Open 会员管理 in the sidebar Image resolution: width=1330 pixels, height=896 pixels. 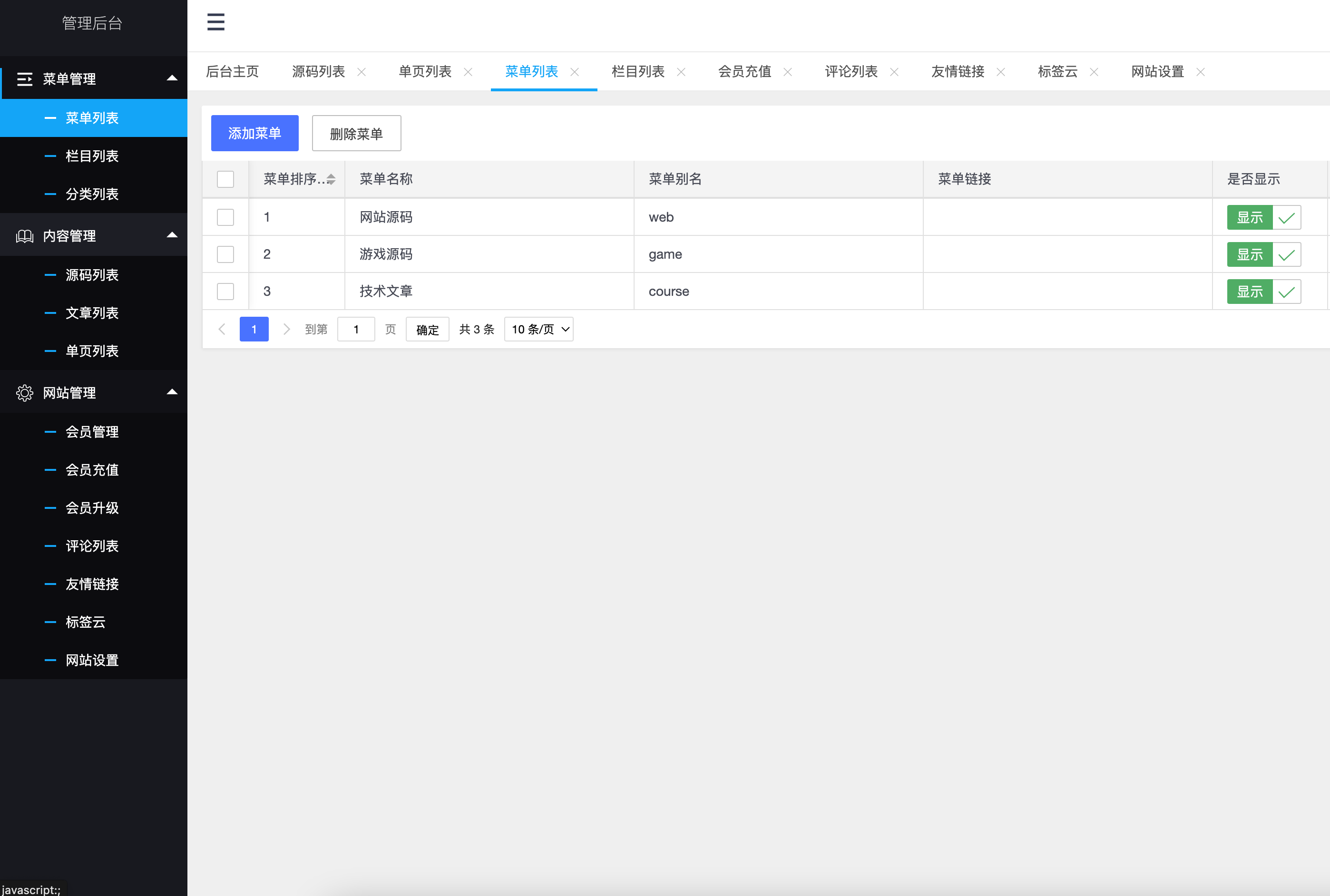[94, 432]
